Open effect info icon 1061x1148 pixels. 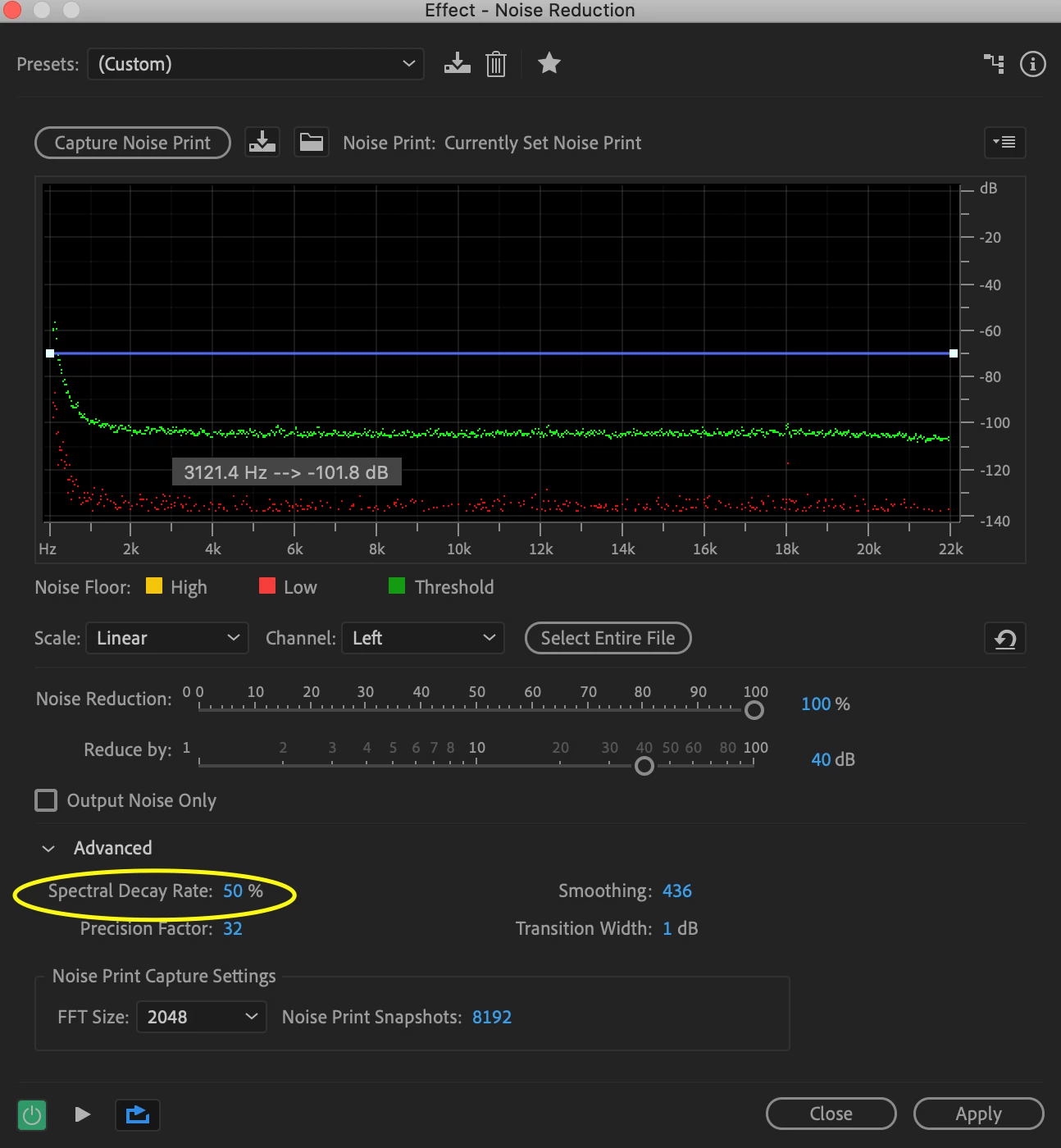coord(1033,63)
